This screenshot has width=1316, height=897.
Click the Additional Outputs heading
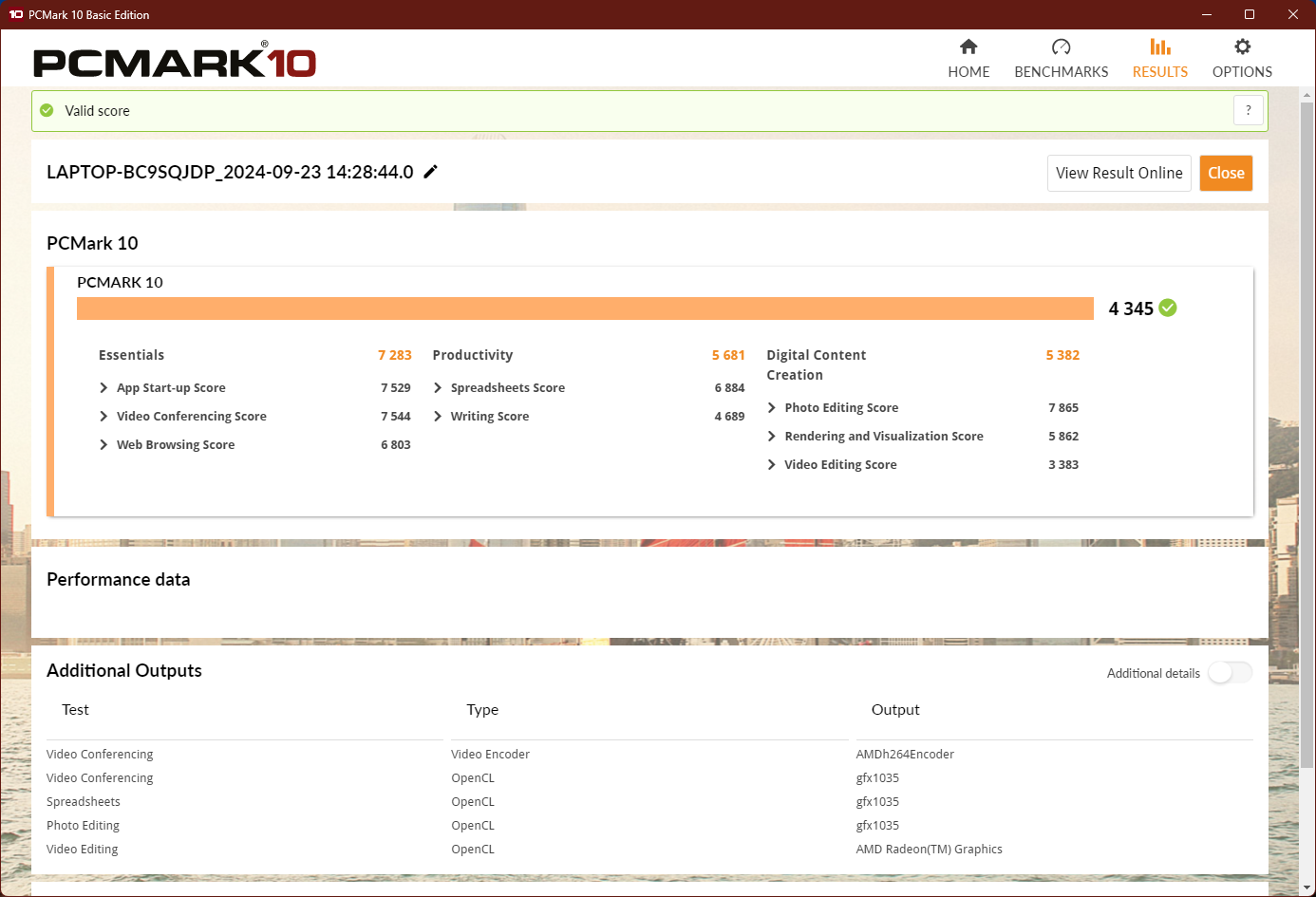click(124, 671)
